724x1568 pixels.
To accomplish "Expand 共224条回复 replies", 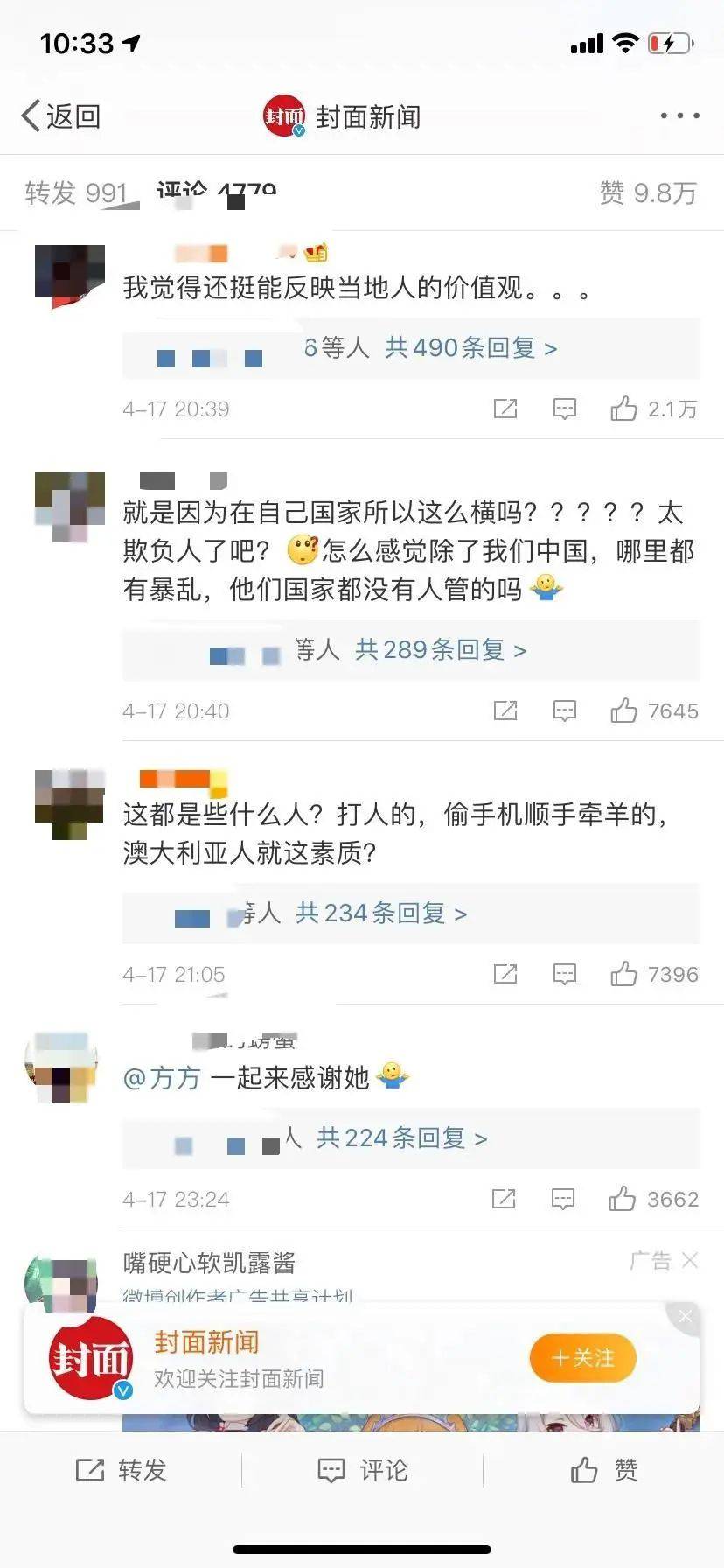I will click(x=401, y=1137).
